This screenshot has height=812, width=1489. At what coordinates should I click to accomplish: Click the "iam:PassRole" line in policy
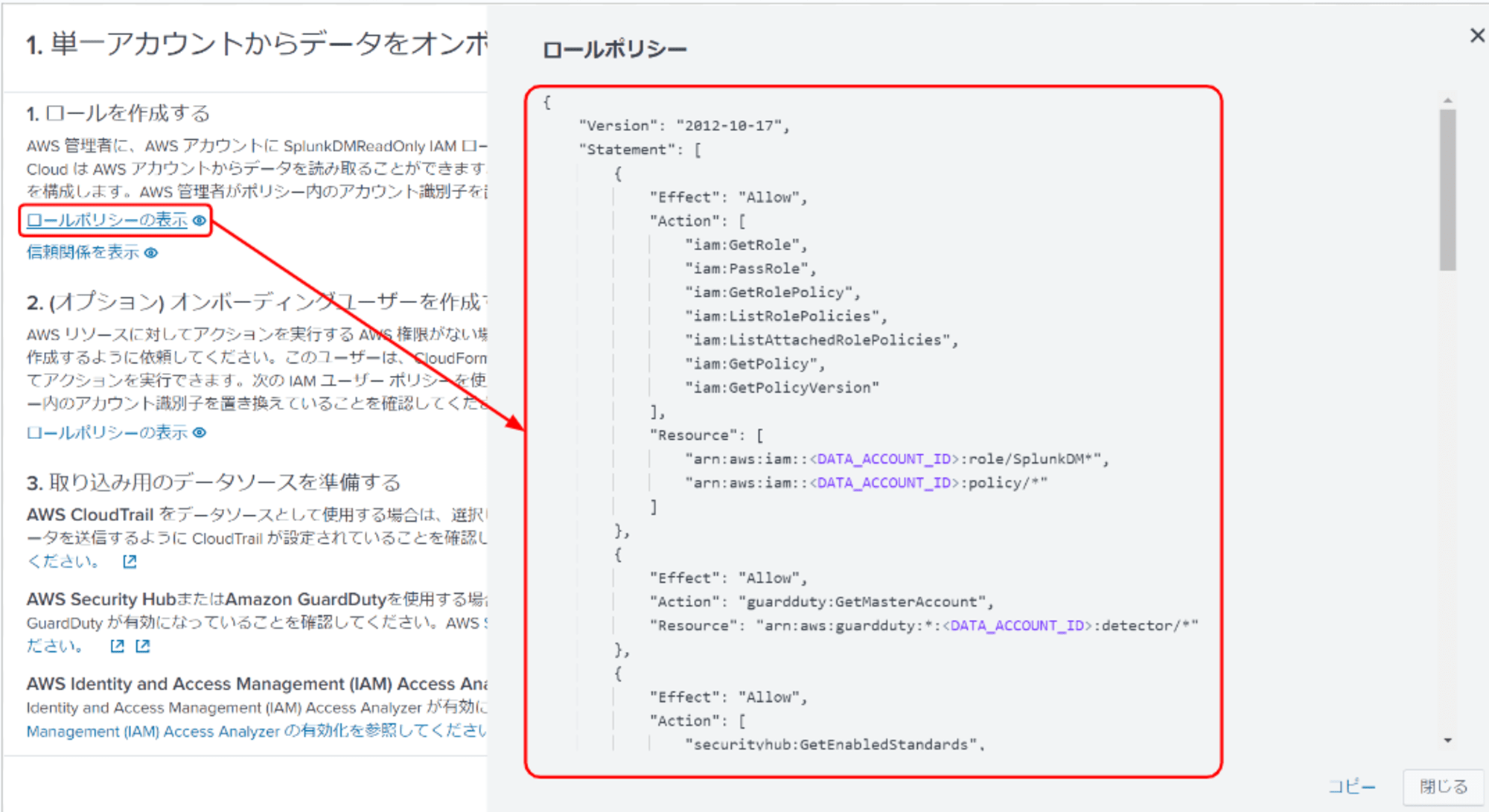click(750, 269)
